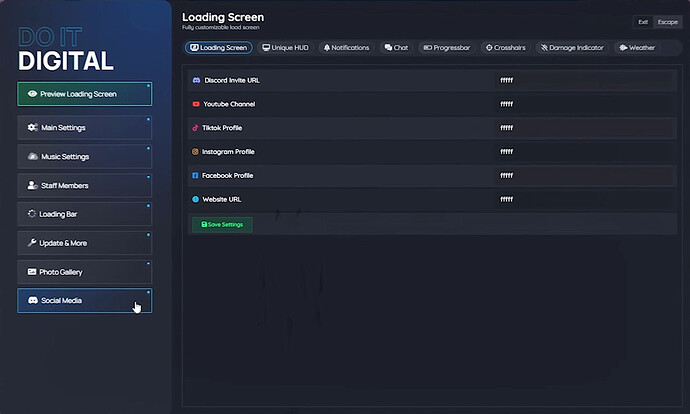Click the 'Website URL' label

coord(222,199)
